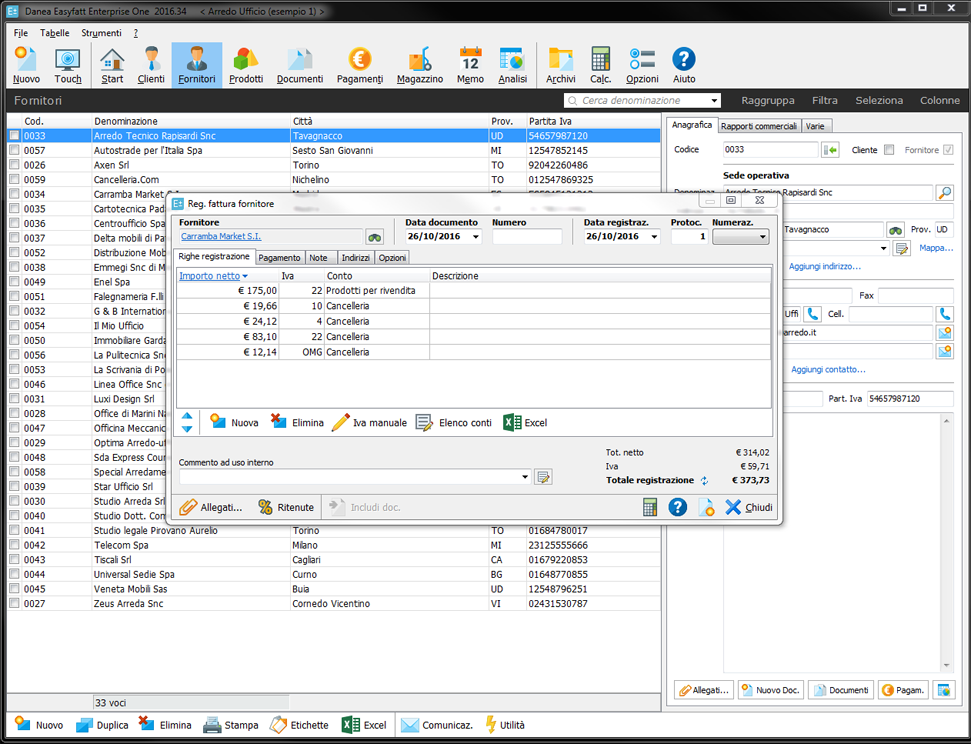Switch to the Rapporti commerciali tab
Screen dimensions: 971x744
coord(759,126)
